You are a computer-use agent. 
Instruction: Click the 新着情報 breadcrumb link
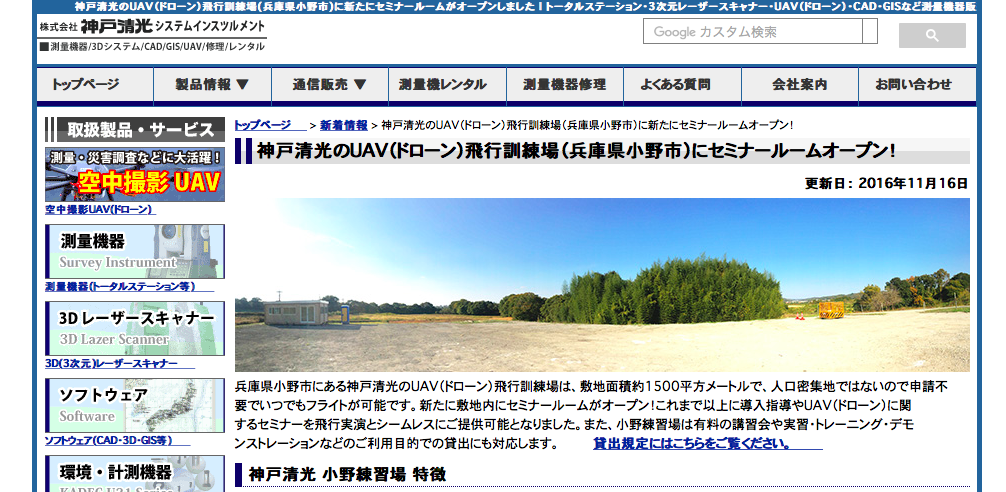pyautogui.click(x=344, y=125)
